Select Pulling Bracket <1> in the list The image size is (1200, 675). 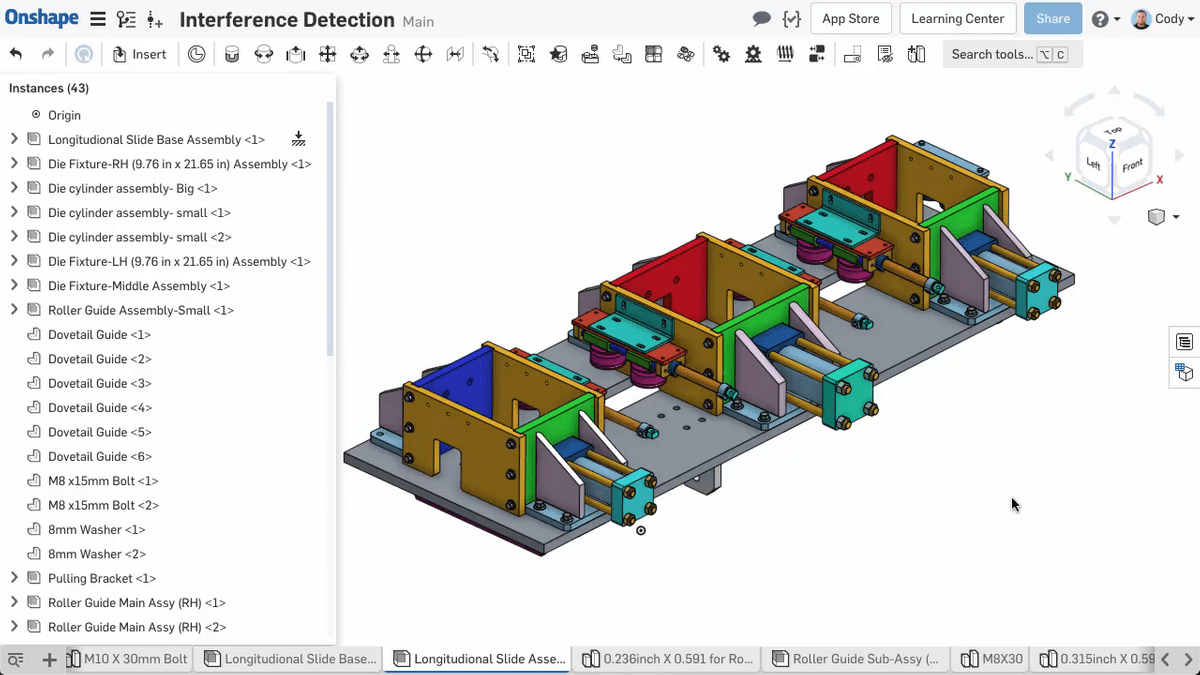coord(102,578)
